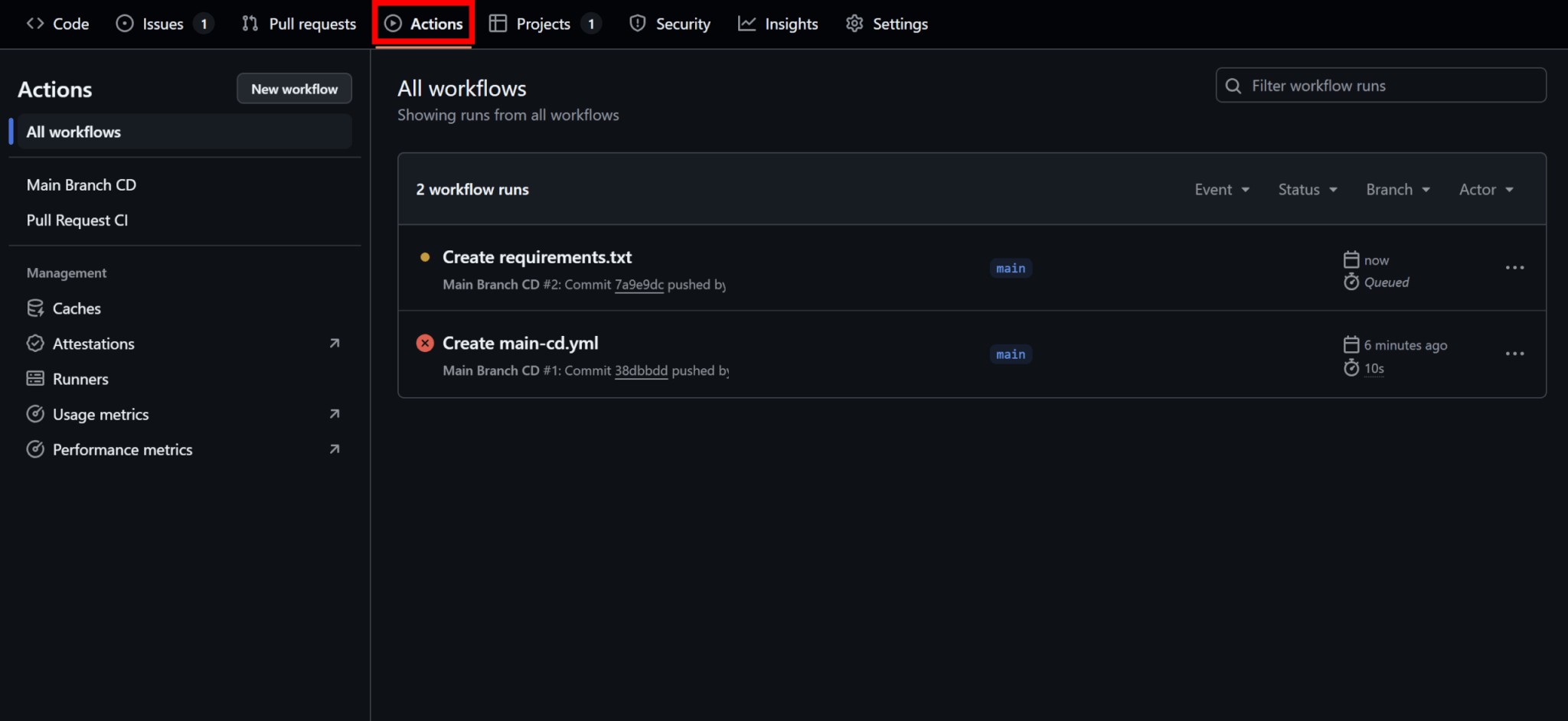Click the queued yellow status dot

[x=425, y=257]
